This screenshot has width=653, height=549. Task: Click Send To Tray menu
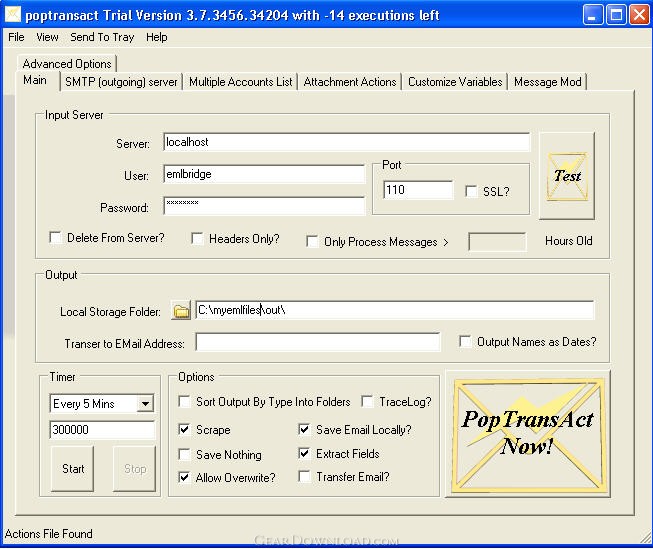(x=102, y=37)
